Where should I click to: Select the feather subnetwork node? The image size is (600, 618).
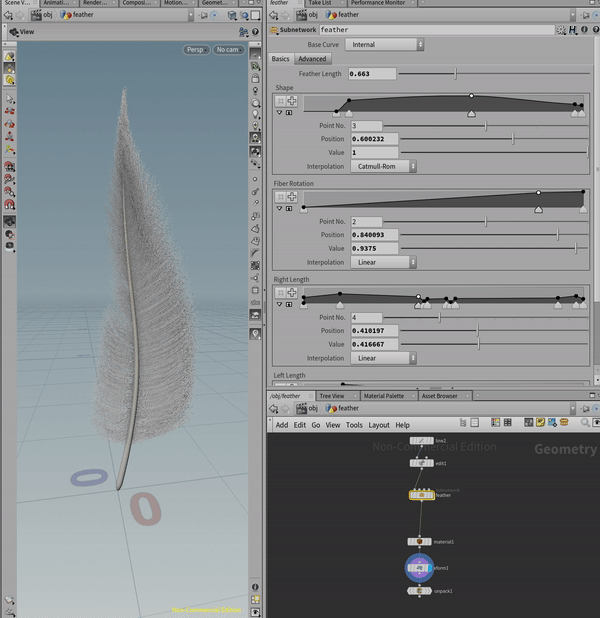421,495
